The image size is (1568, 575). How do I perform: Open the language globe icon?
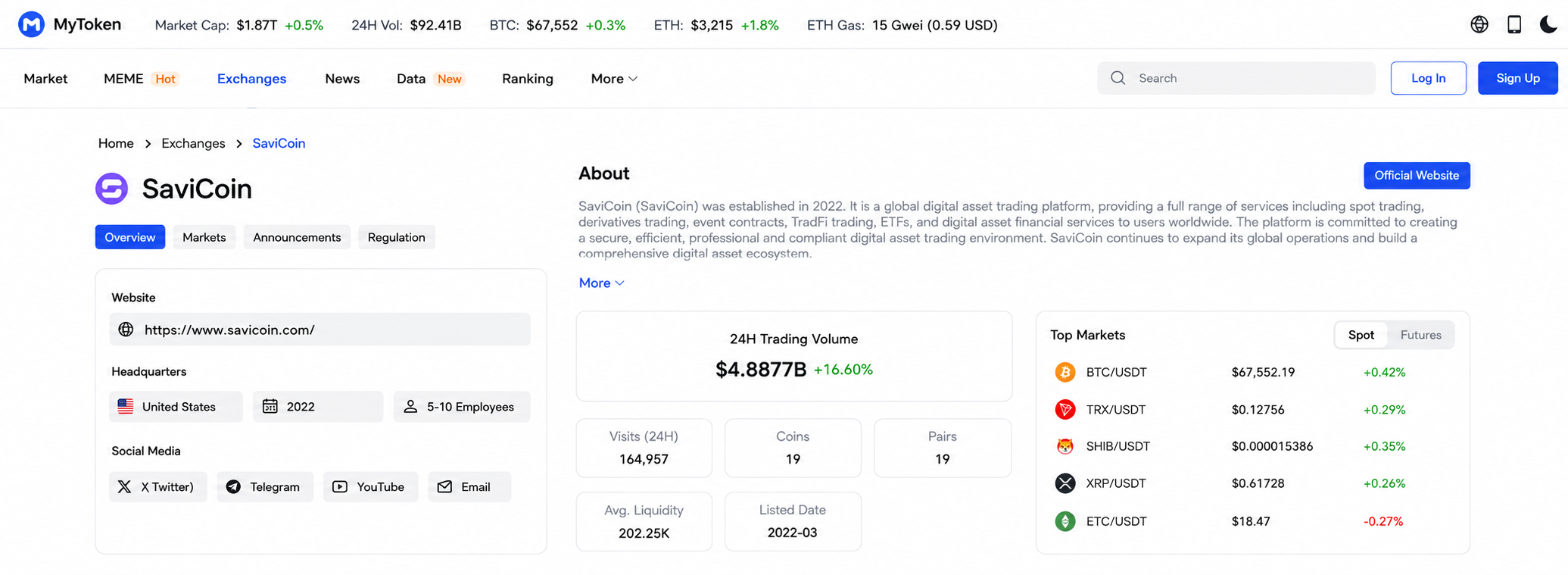coord(1479,24)
